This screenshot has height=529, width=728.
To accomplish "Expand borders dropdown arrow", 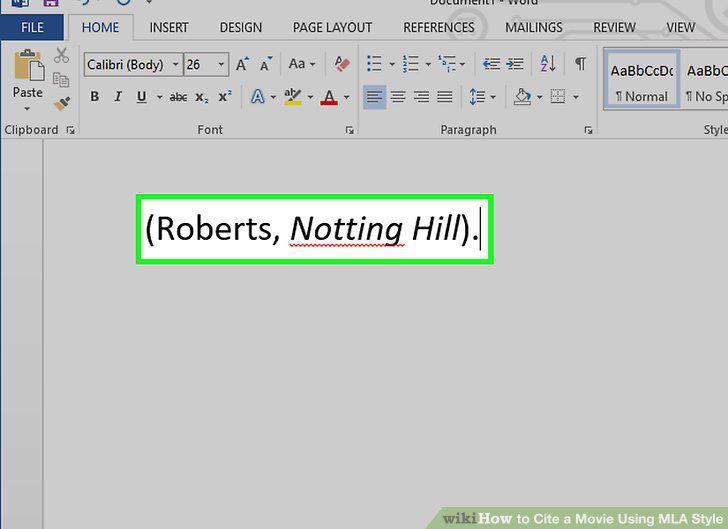I will click(x=576, y=97).
